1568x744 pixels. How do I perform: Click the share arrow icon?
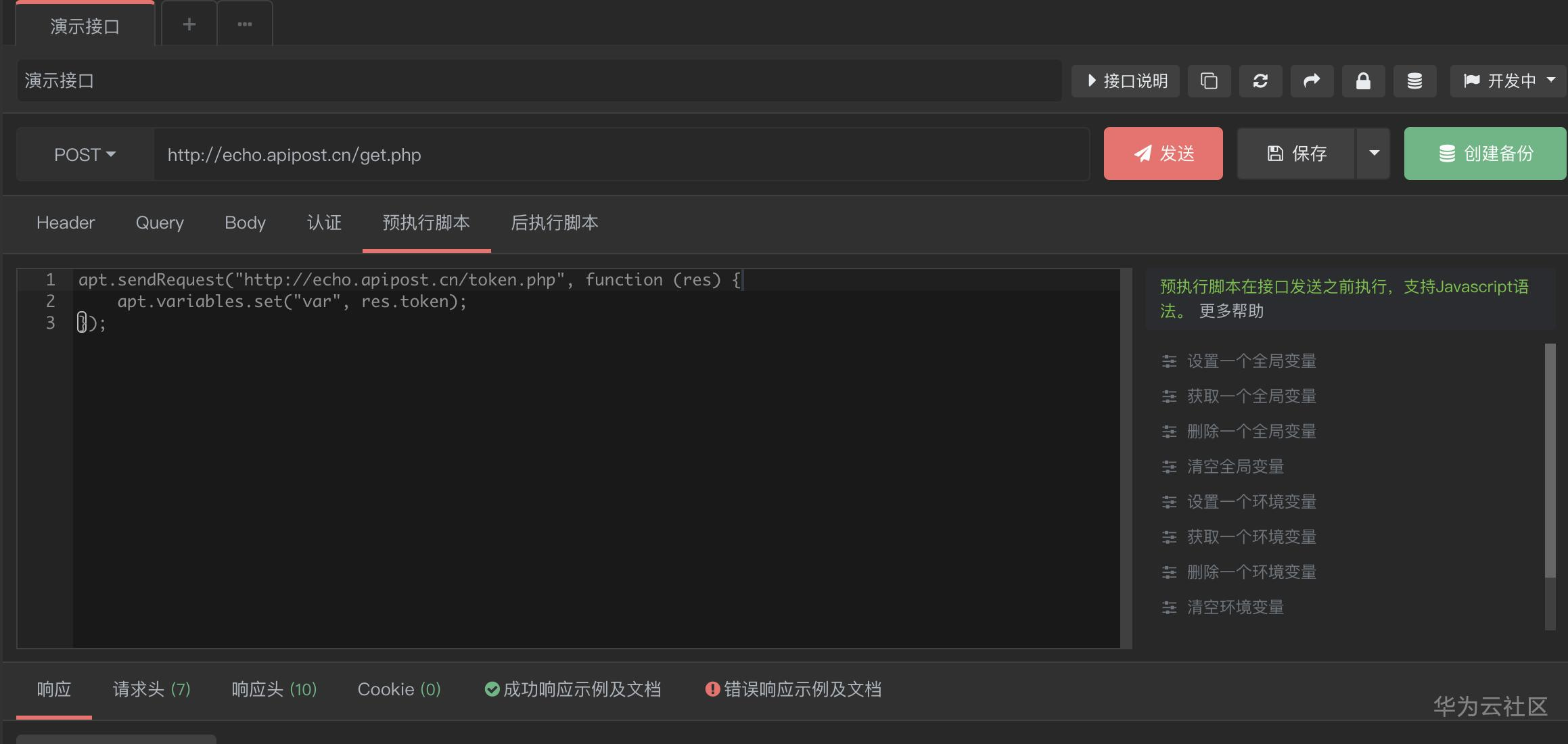pyautogui.click(x=1312, y=81)
